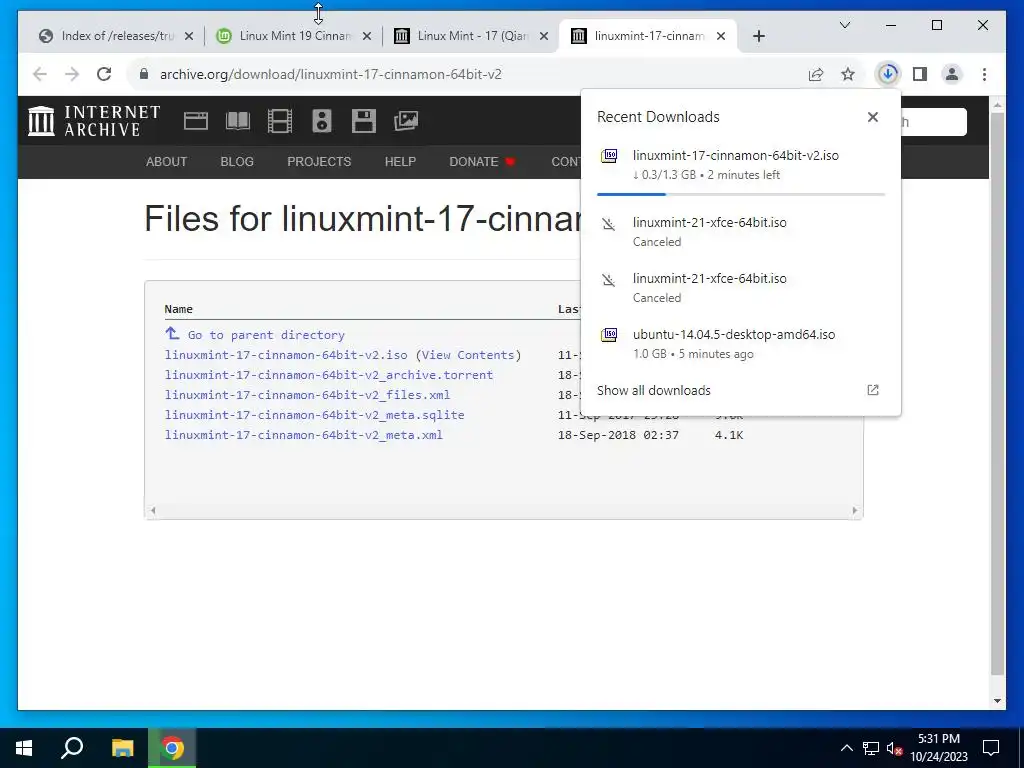Switch to Index of /releases tab
This screenshot has width=1024, height=768.
tap(116, 36)
